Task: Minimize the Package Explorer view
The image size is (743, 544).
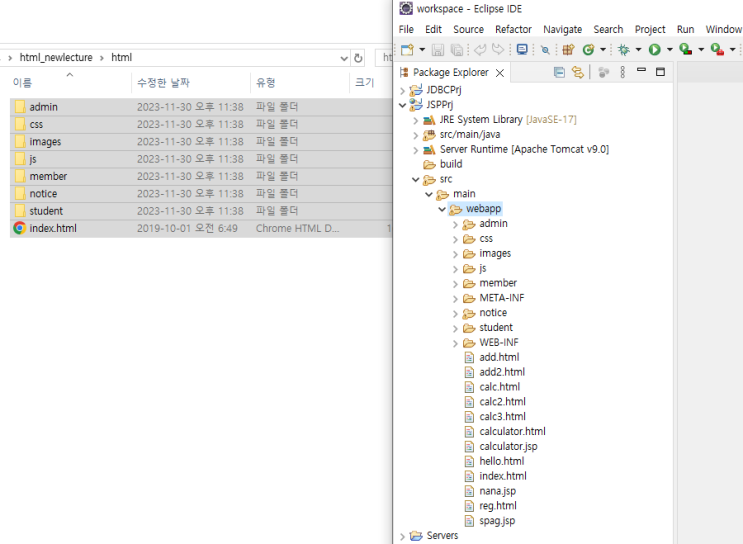Action: 642,70
